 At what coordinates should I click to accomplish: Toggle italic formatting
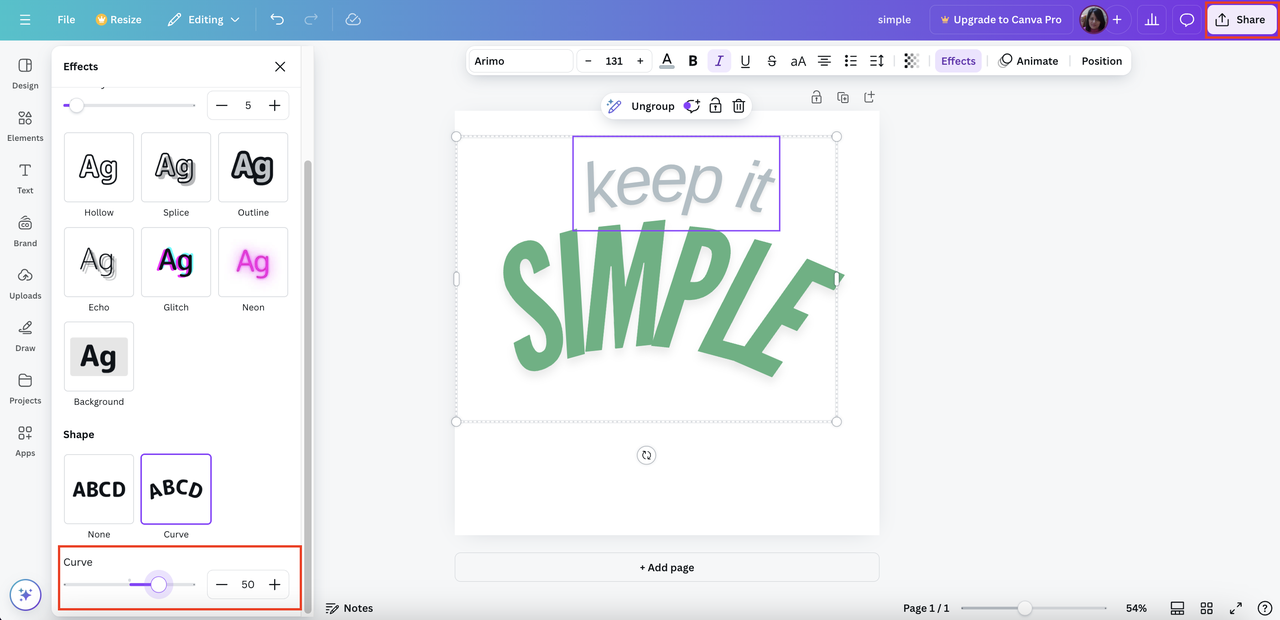719,61
